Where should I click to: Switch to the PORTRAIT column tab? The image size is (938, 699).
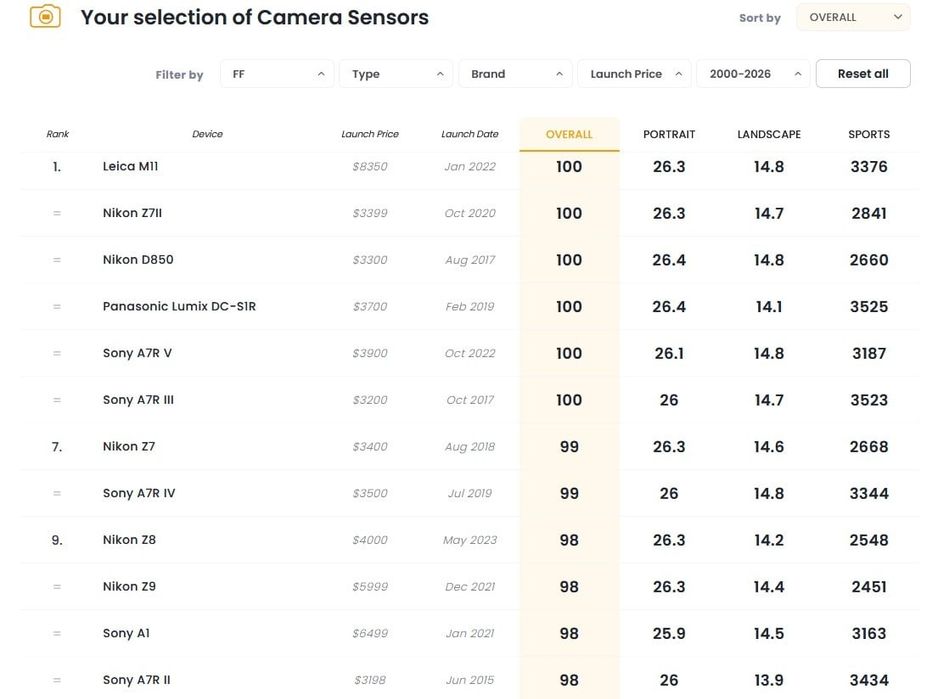coord(669,135)
